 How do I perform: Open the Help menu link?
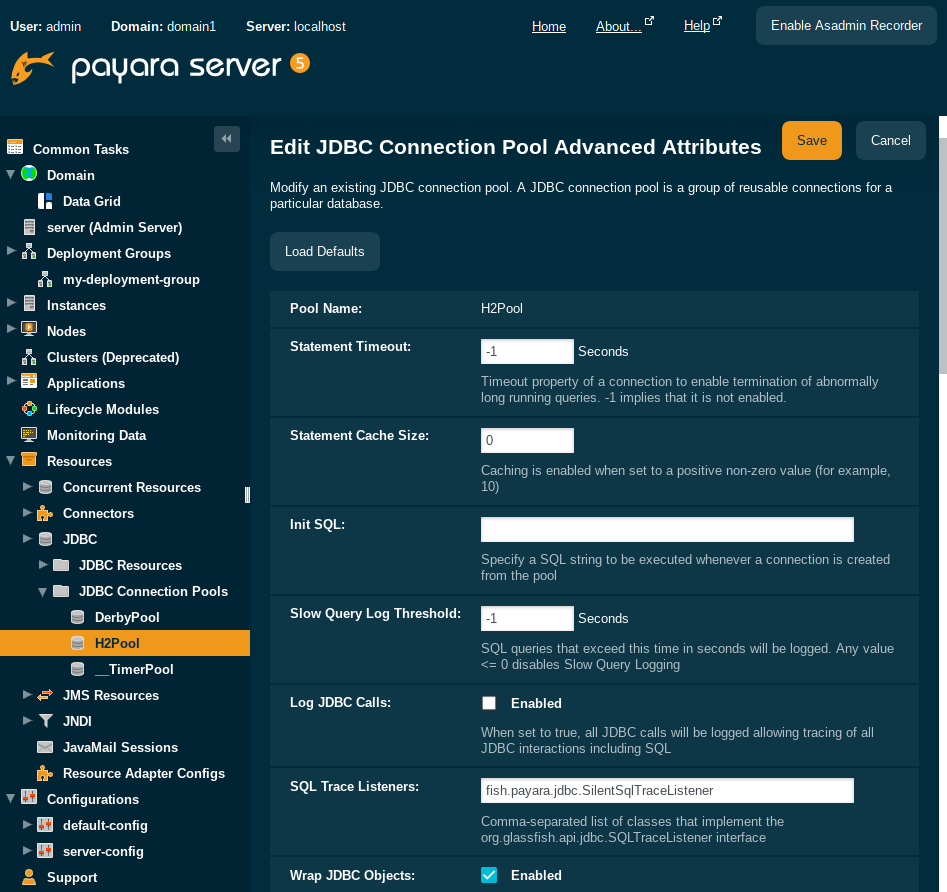698,26
